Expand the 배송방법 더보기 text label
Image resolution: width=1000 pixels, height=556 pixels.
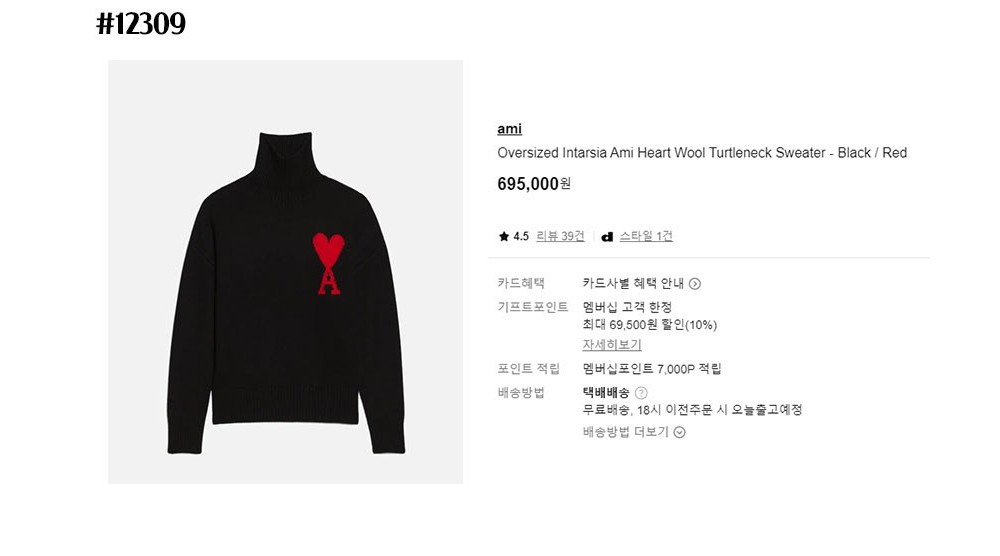pos(626,432)
